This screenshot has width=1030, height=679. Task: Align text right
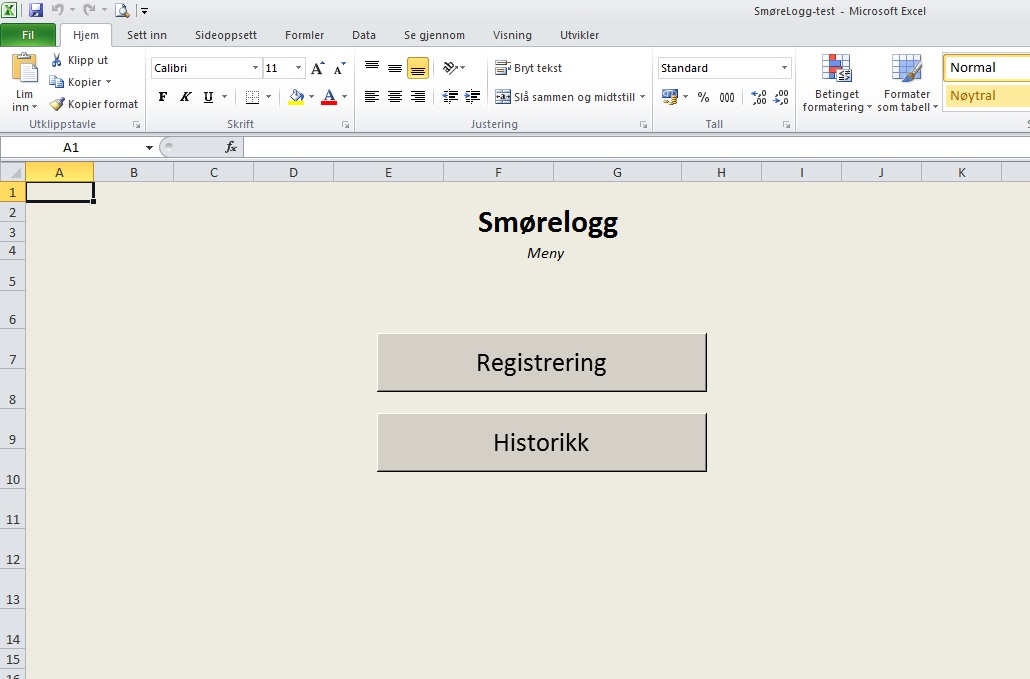418,97
